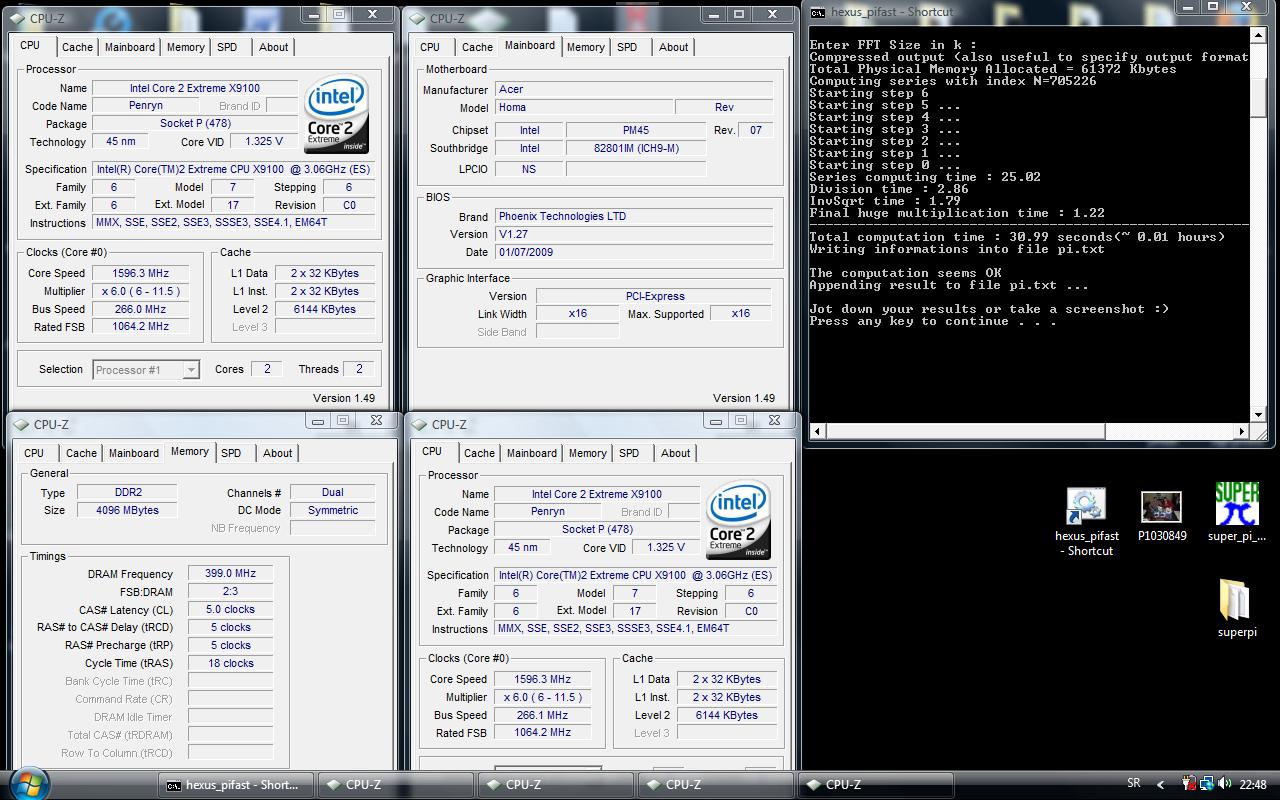Click console horizontal scrollbar right arrow

tap(1243, 432)
